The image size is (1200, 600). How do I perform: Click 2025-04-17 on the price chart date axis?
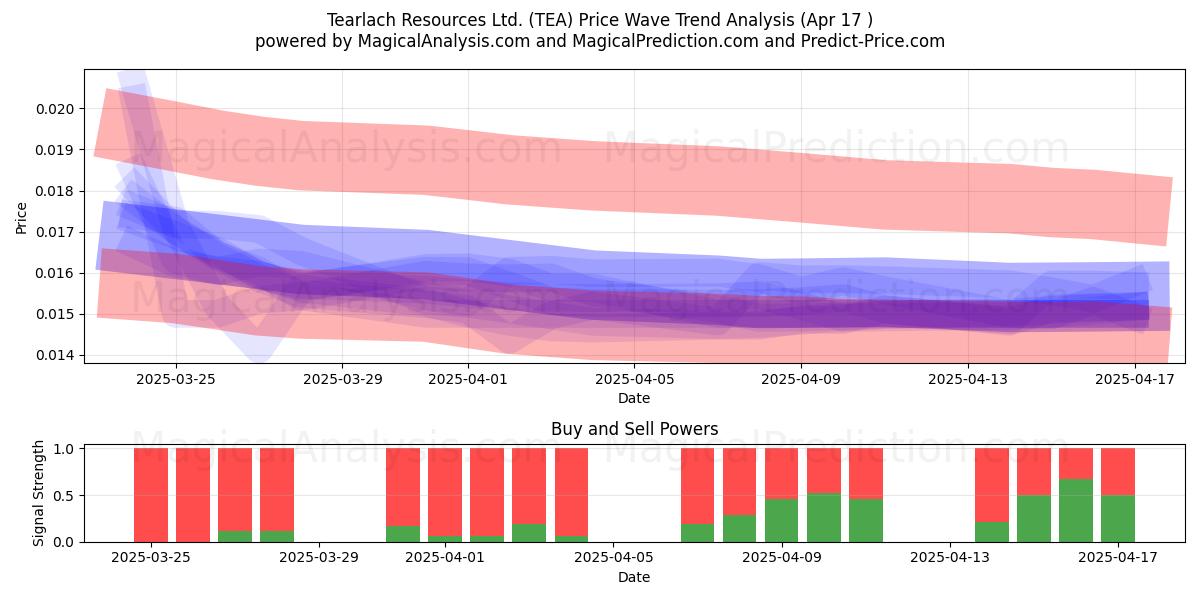coord(1135,379)
